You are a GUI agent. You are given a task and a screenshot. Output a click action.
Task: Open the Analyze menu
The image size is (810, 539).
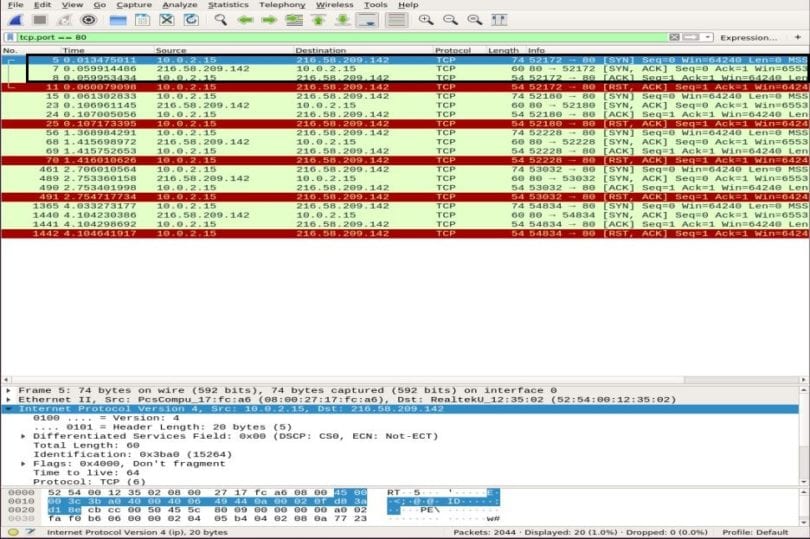click(180, 5)
